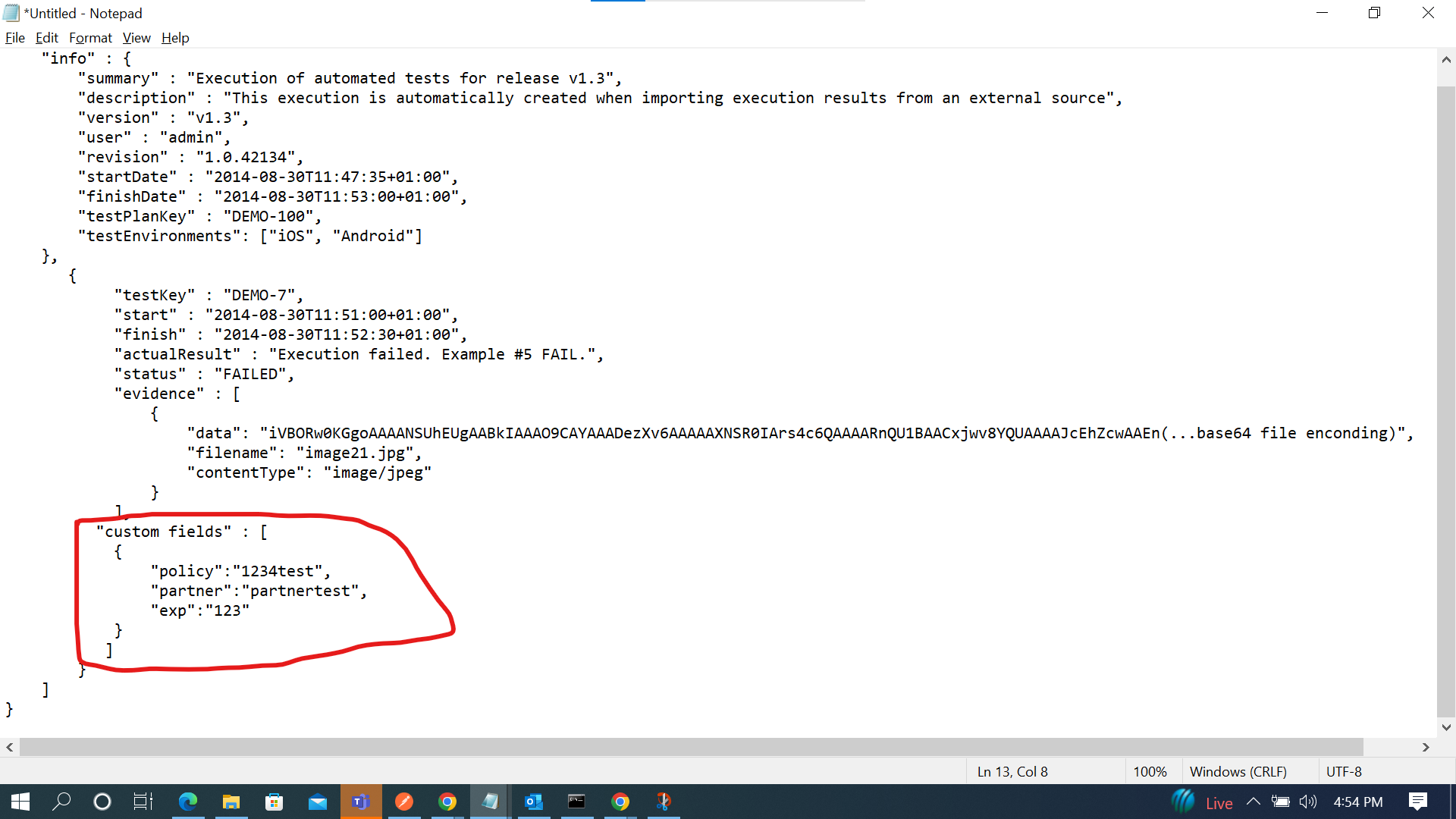
Task: Click the Windows Start button
Action: click(20, 802)
